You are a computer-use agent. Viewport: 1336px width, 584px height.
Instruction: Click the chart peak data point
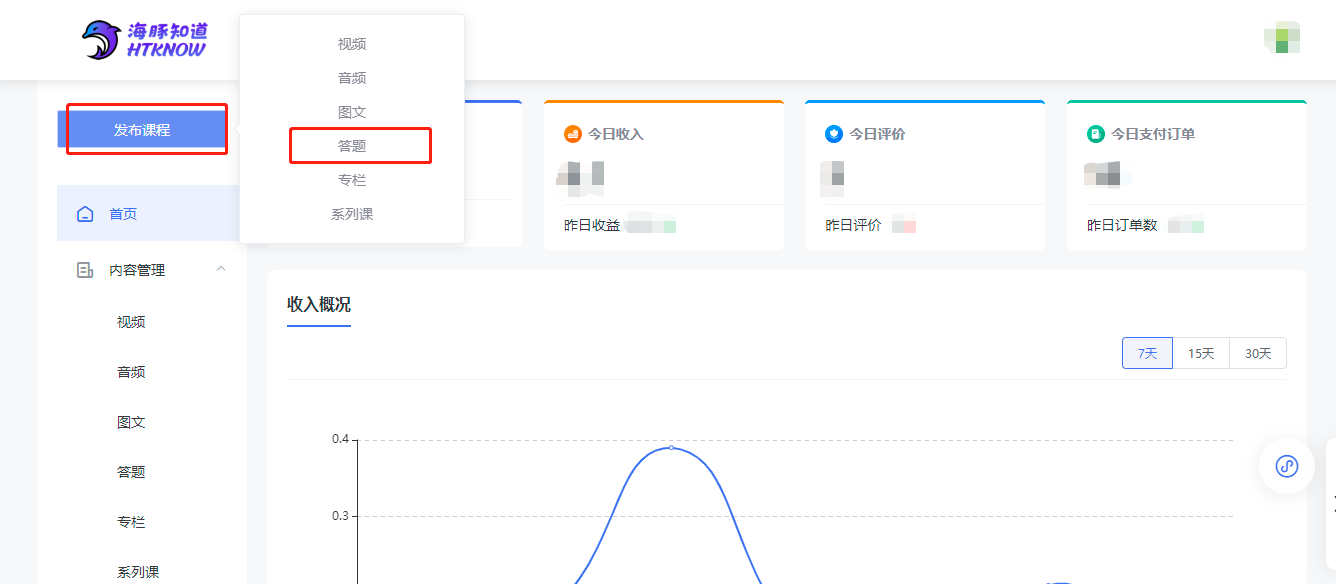coord(671,447)
